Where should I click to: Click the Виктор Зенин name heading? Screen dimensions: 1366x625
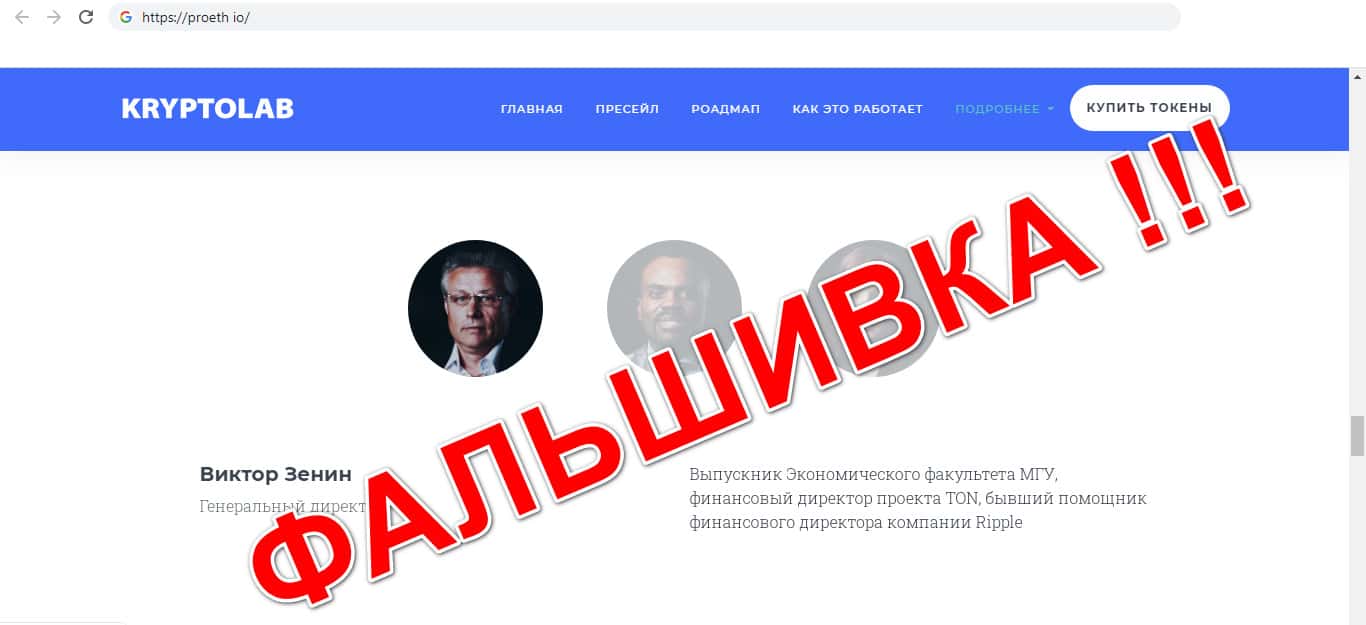click(276, 474)
